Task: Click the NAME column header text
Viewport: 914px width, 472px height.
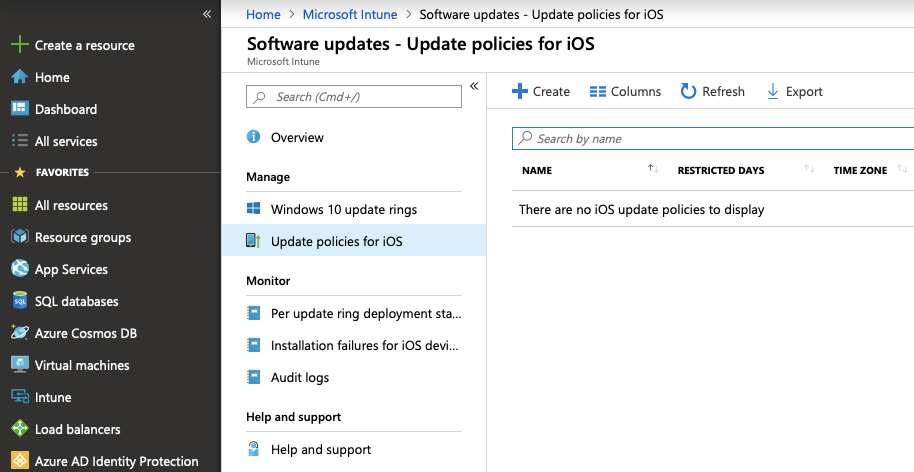Action: (537, 170)
